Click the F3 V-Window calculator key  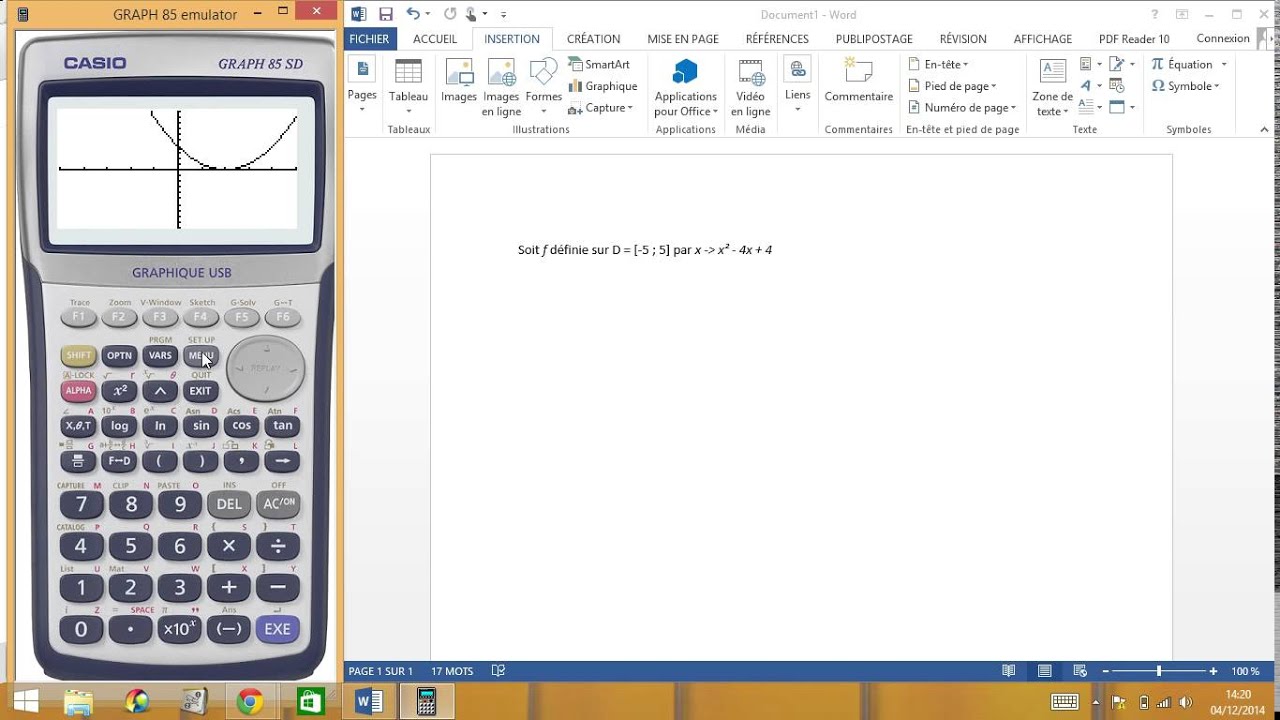pos(159,317)
